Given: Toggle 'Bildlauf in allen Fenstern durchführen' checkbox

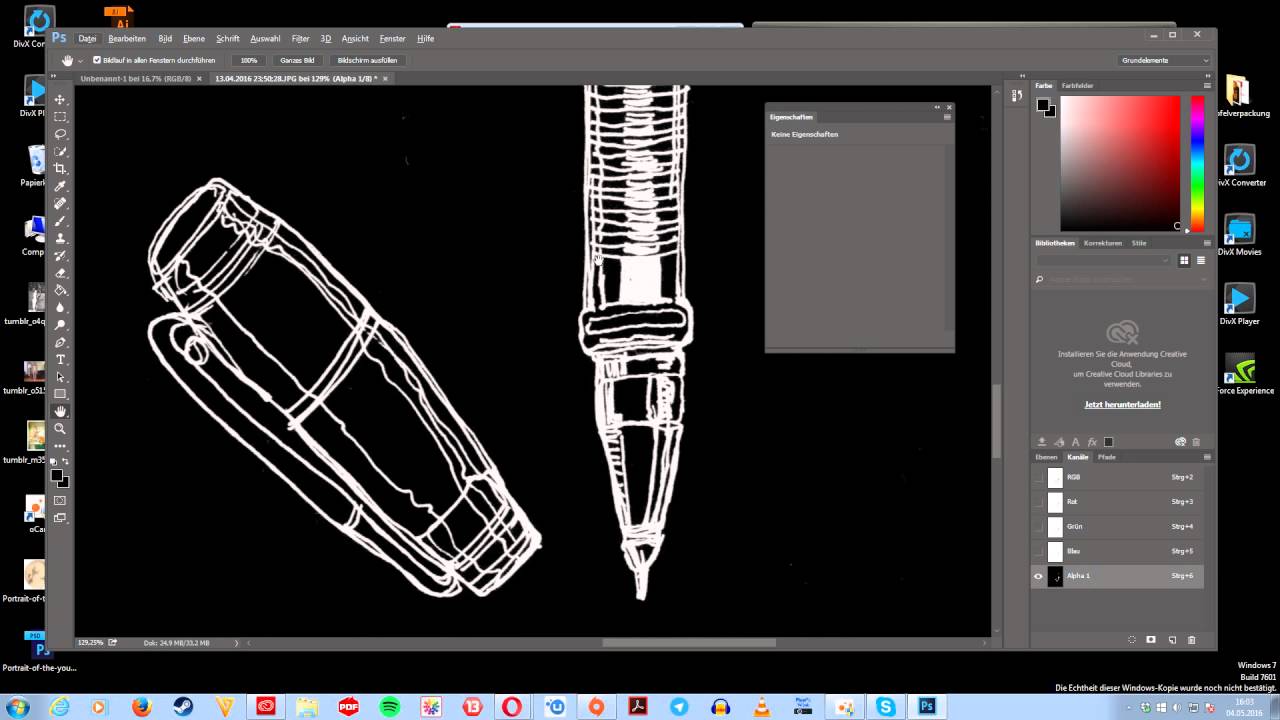Looking at the screenshot, I should coord(97,60).
